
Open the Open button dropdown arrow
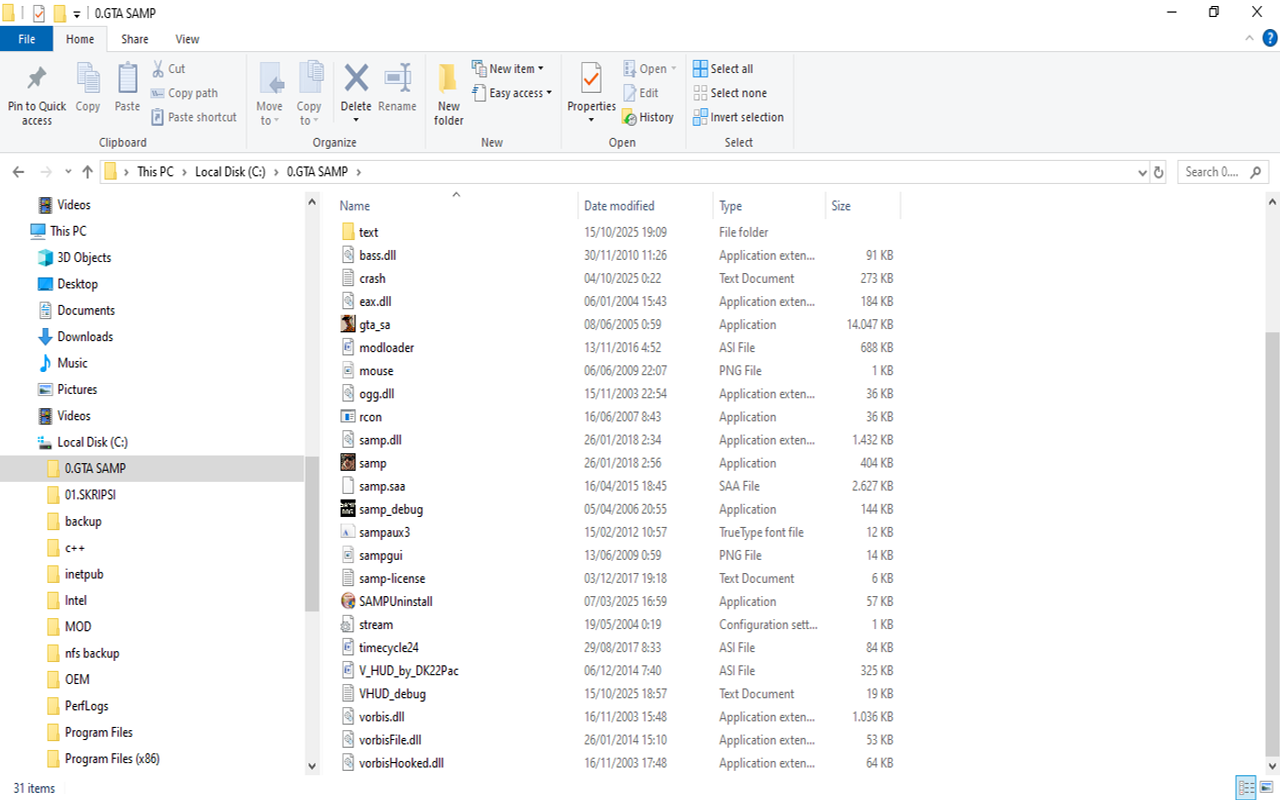pos(673,69)
